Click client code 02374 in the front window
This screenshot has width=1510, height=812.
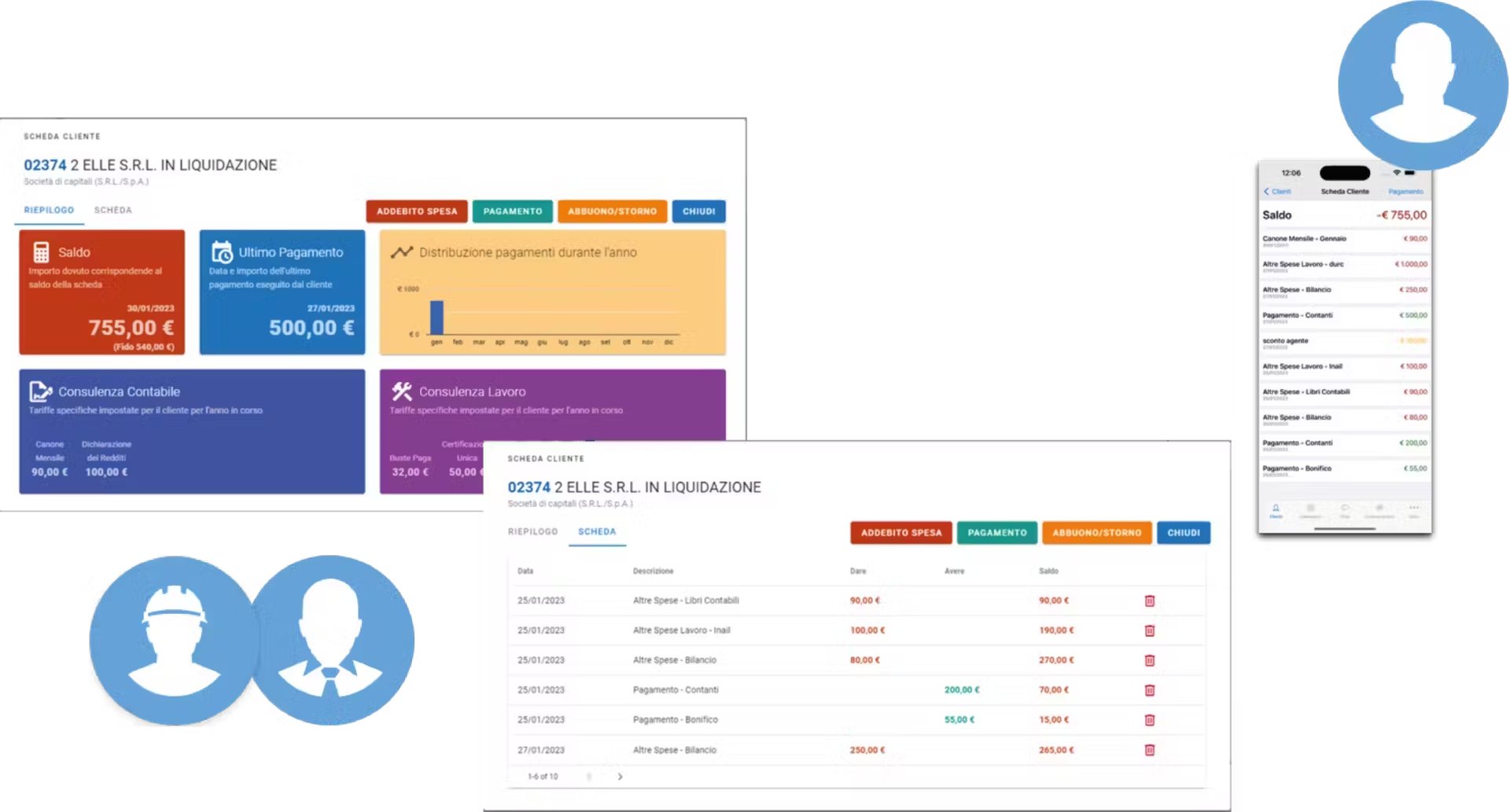coord(528,487)
